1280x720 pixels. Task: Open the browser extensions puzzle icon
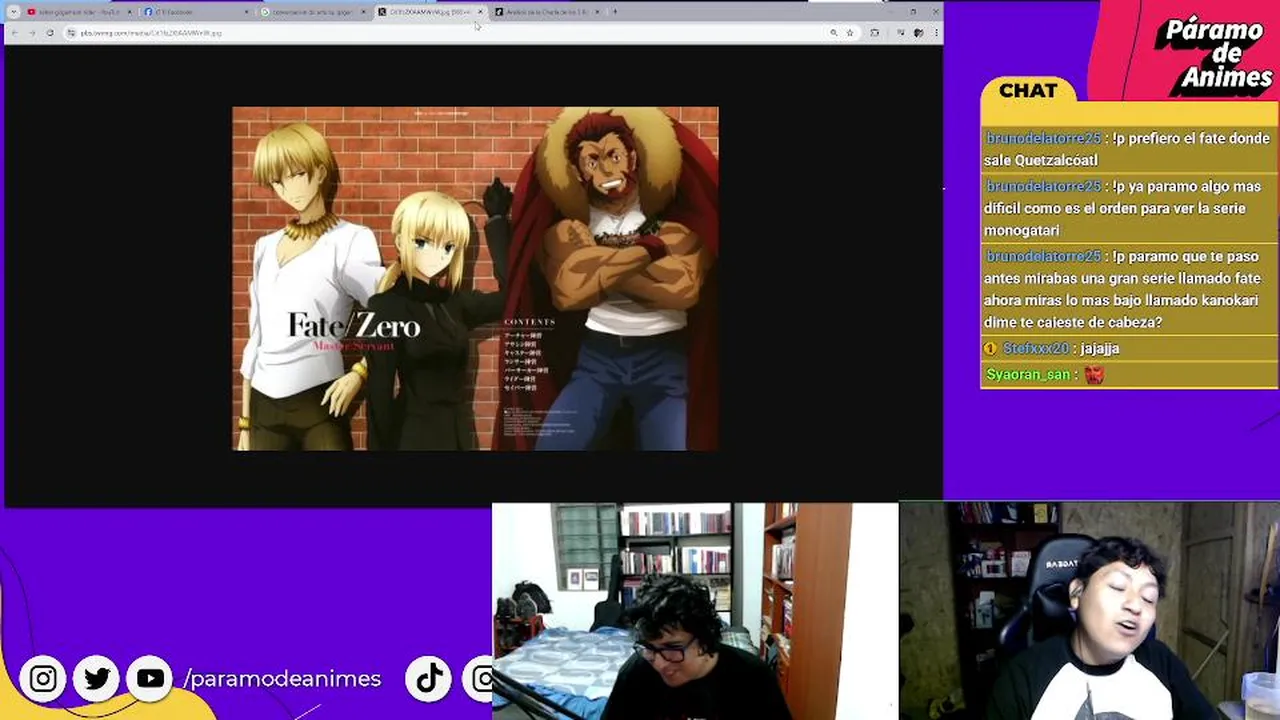(875, 33)
